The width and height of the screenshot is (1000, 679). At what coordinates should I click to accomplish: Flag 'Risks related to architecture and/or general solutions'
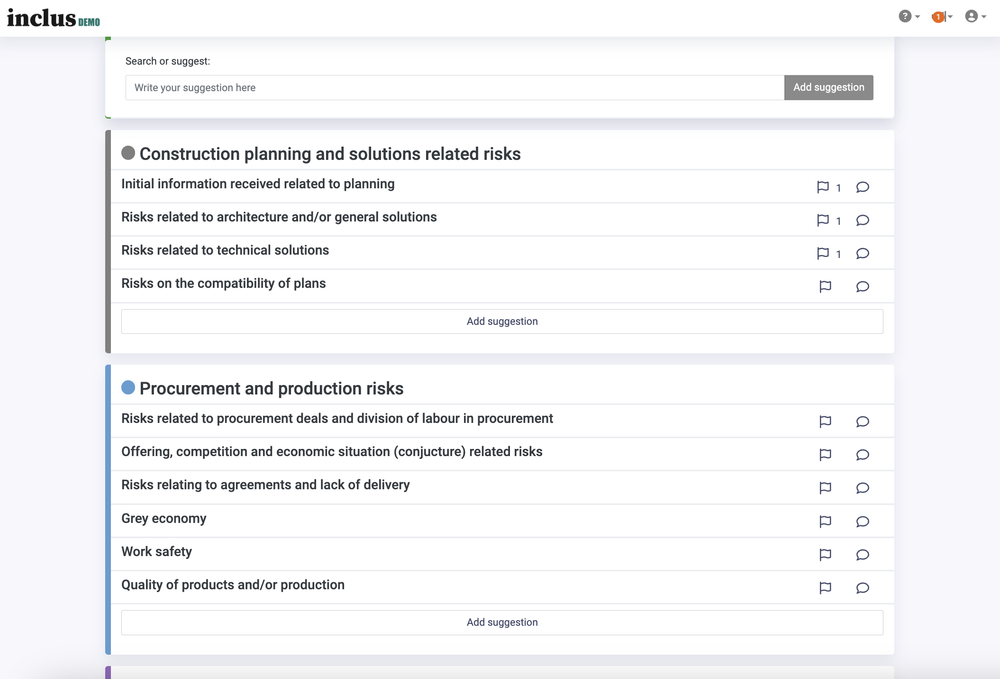tap(823, 220)
